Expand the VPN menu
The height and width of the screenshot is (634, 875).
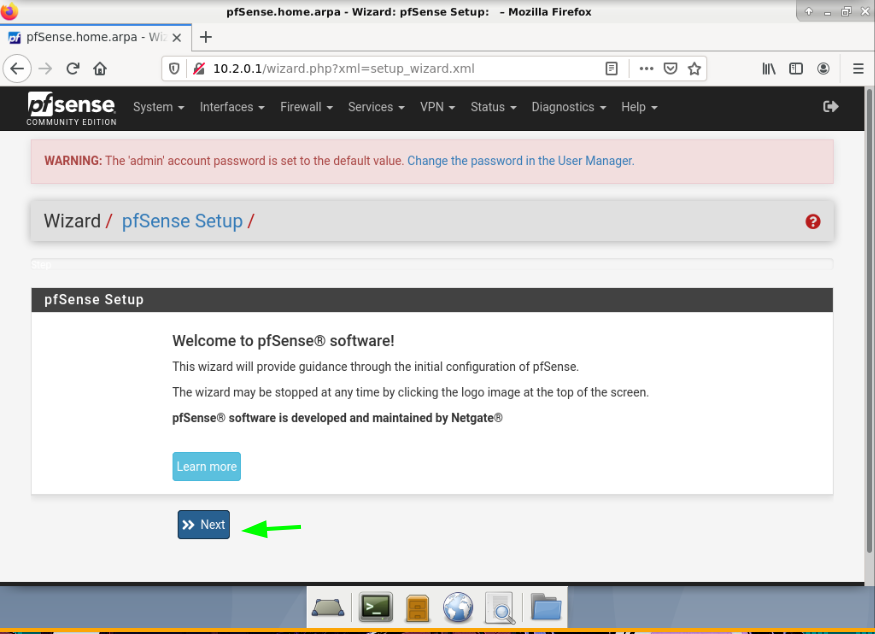click(438, 107)
